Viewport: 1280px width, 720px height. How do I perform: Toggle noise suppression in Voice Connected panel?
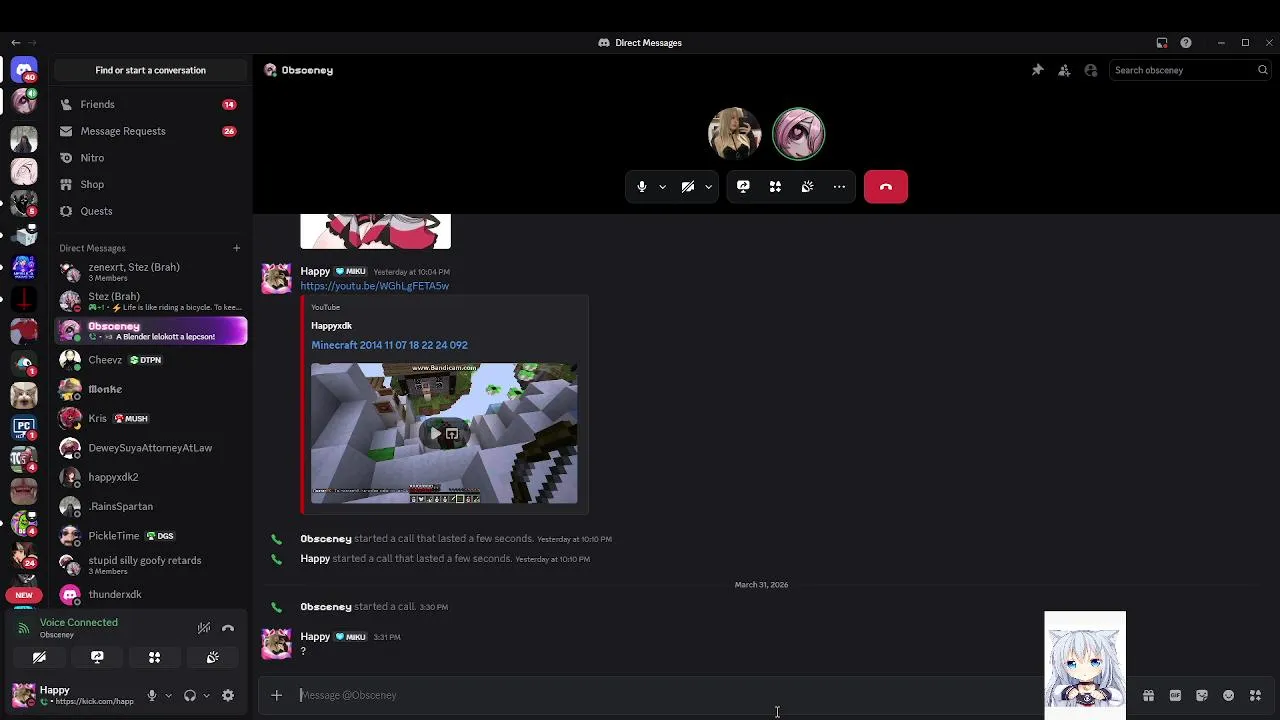click(x=204, y=628)
